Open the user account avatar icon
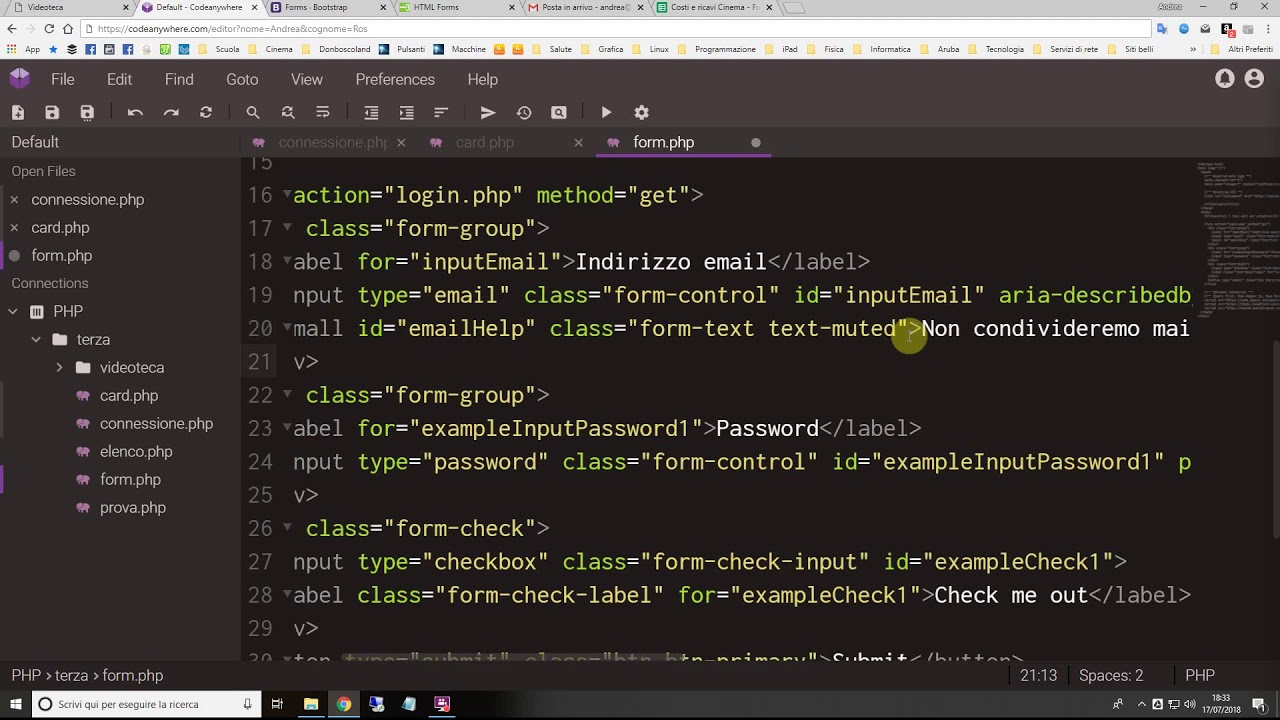Screen dimensions: 1280x720 coord(1254,79)
